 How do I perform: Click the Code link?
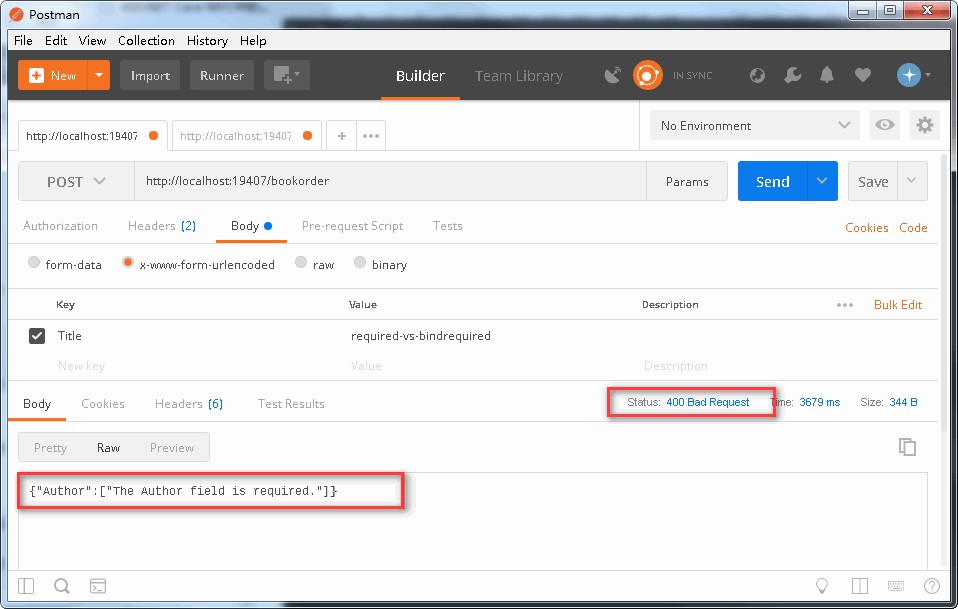(x=913, y=227)
